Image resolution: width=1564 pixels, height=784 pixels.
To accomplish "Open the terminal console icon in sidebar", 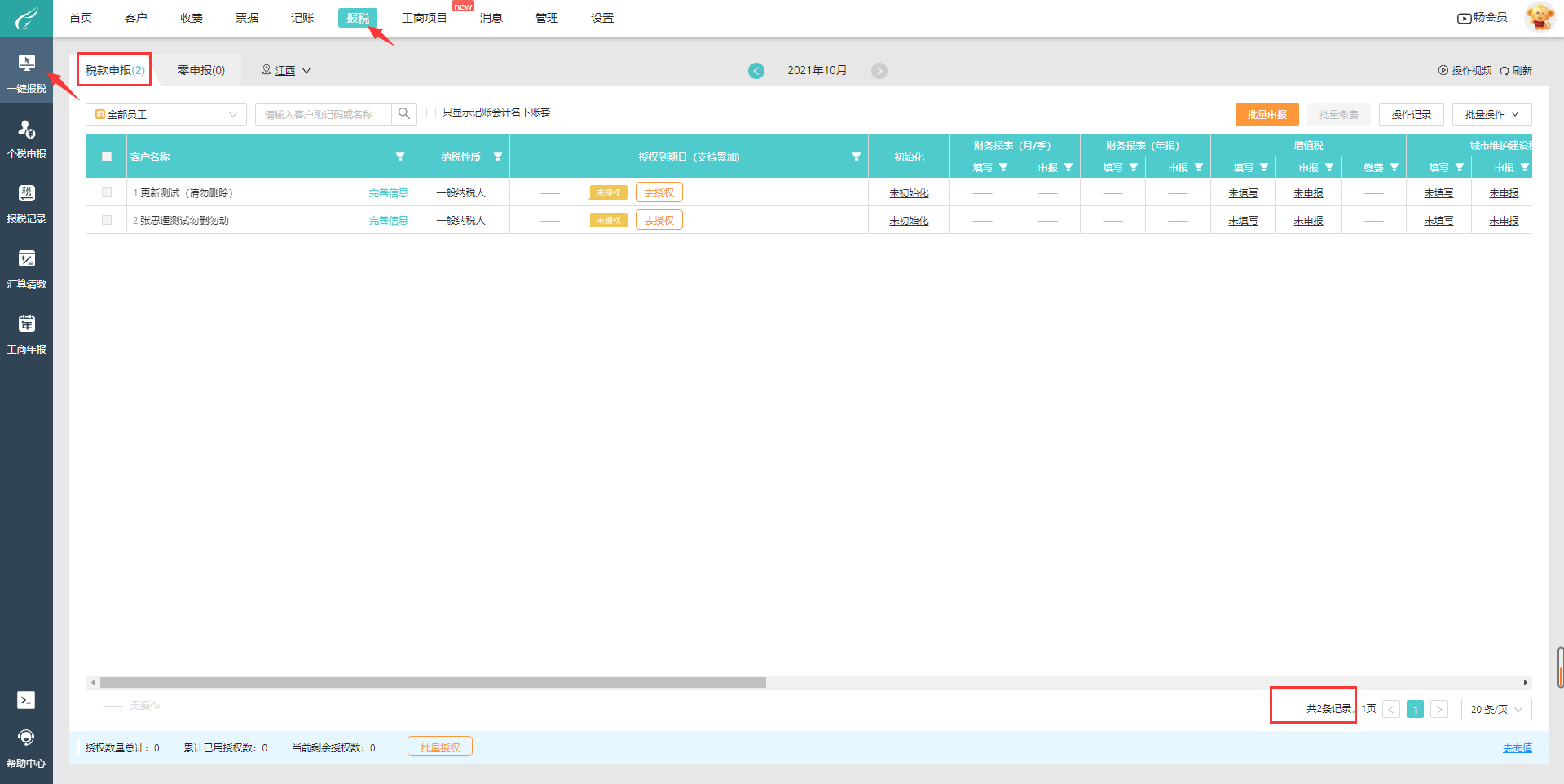I will (26, 700).
